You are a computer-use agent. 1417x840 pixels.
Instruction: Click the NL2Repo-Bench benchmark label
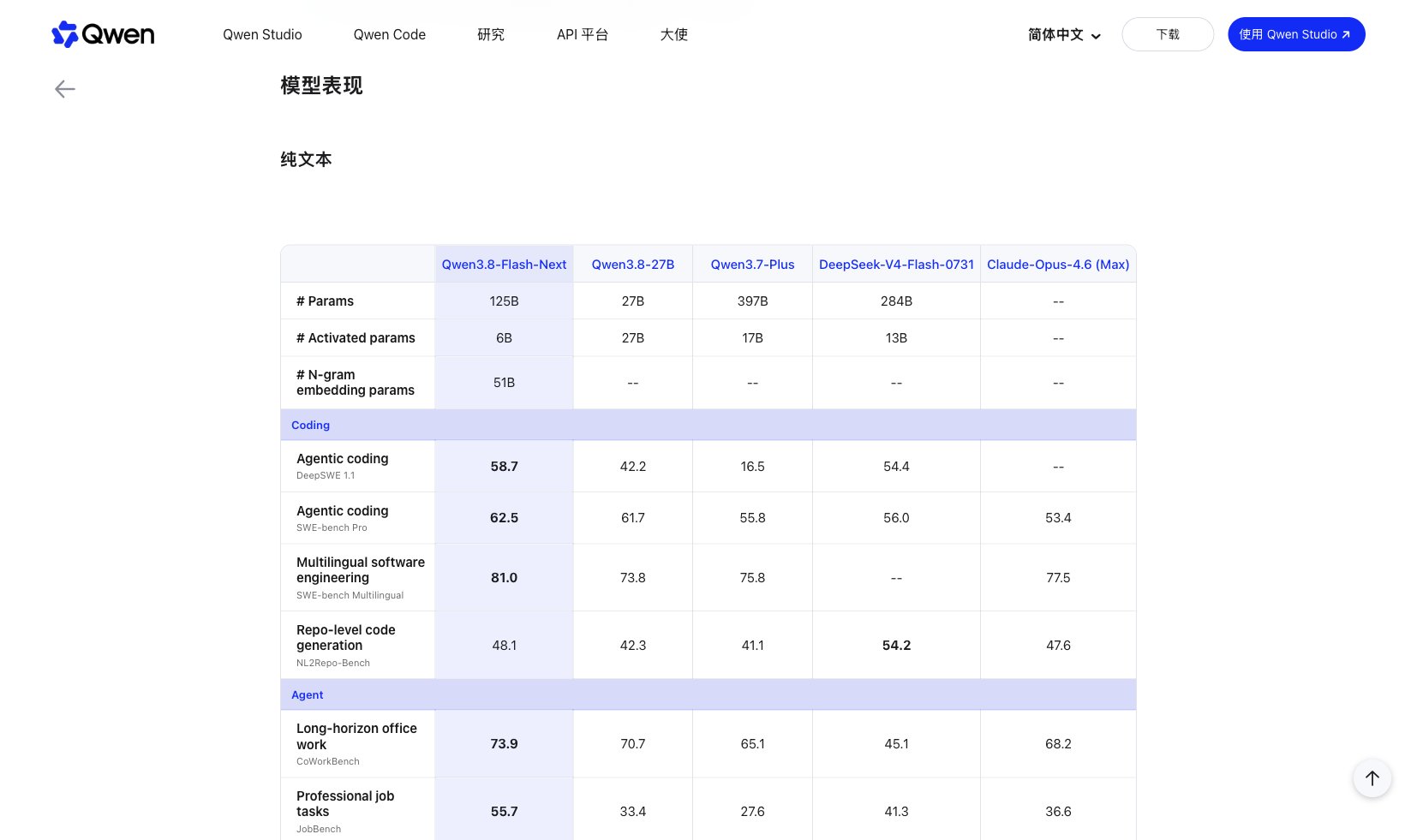coord(333,663)
